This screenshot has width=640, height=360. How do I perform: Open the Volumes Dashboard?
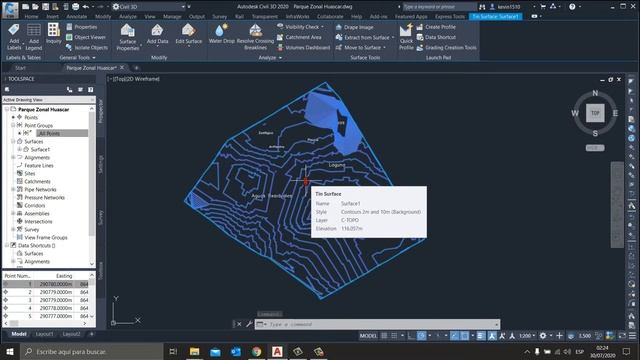303,47
